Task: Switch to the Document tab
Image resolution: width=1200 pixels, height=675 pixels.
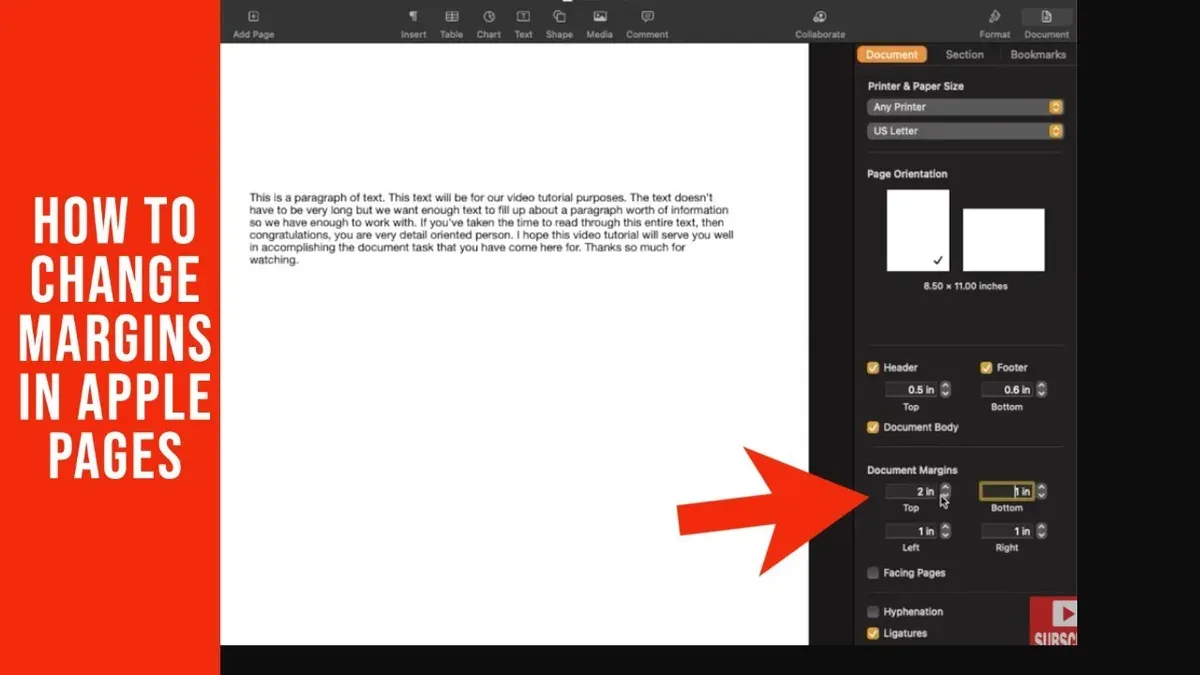Action: pos(892,55)
